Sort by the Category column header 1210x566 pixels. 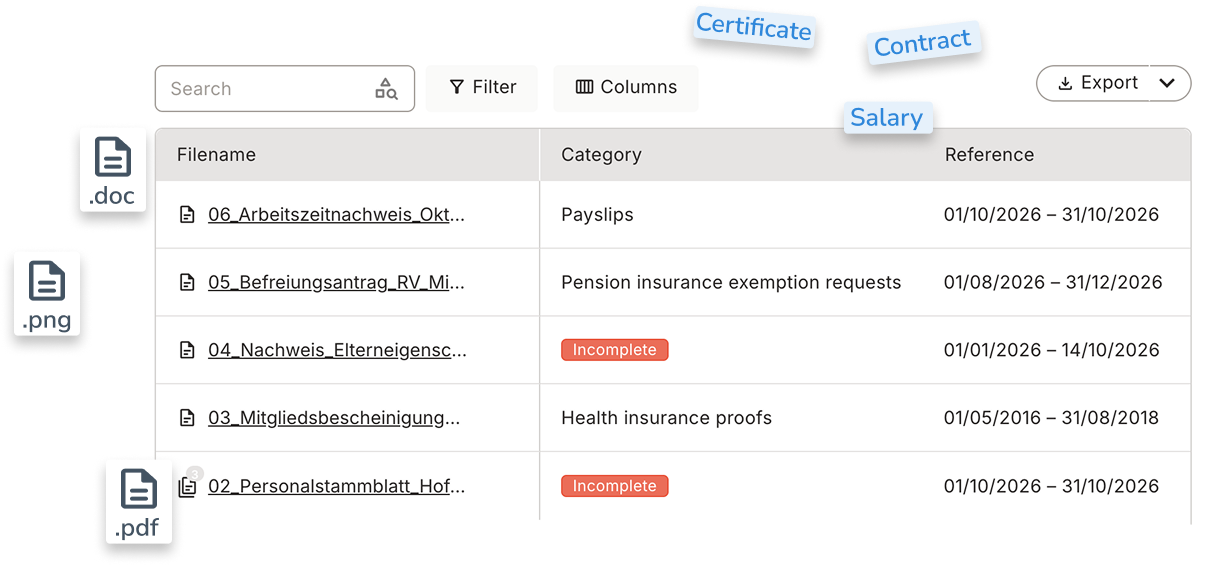coord(601,155)
